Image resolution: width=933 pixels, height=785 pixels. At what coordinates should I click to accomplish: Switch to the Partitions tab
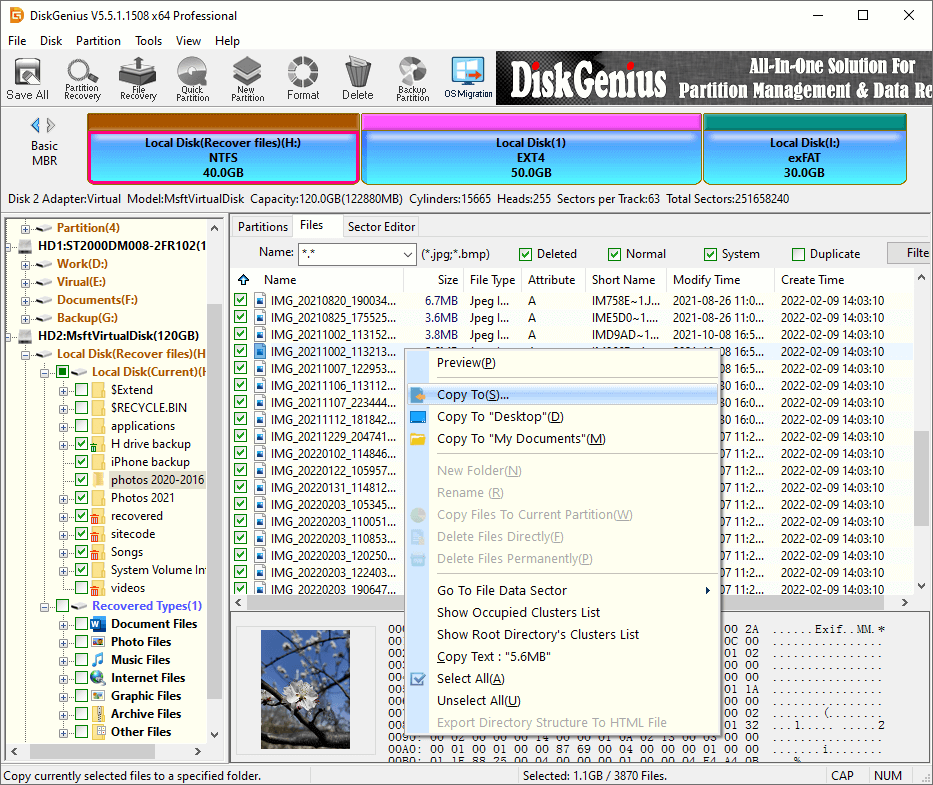262,227
